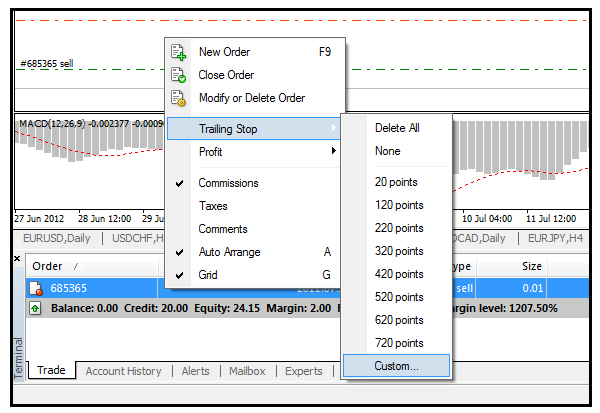600x413 pixels.
Task: Toggle the Commissions checkmark option
Action: click(x=228, y=183)
